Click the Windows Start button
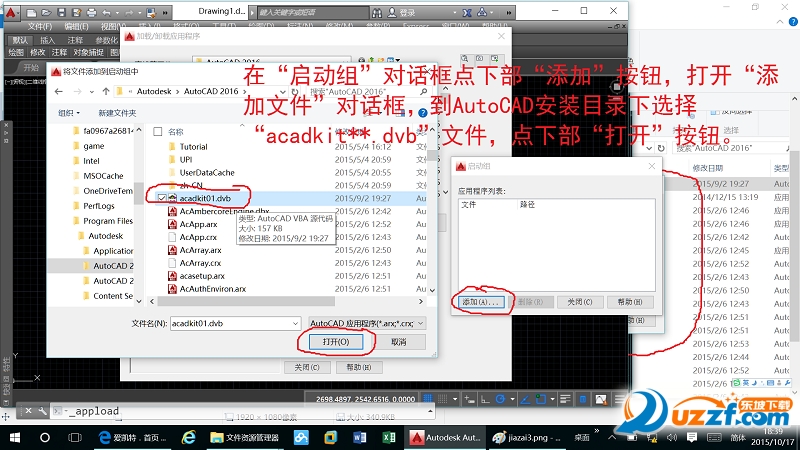800x450 pixels. (x=17, y=438)
